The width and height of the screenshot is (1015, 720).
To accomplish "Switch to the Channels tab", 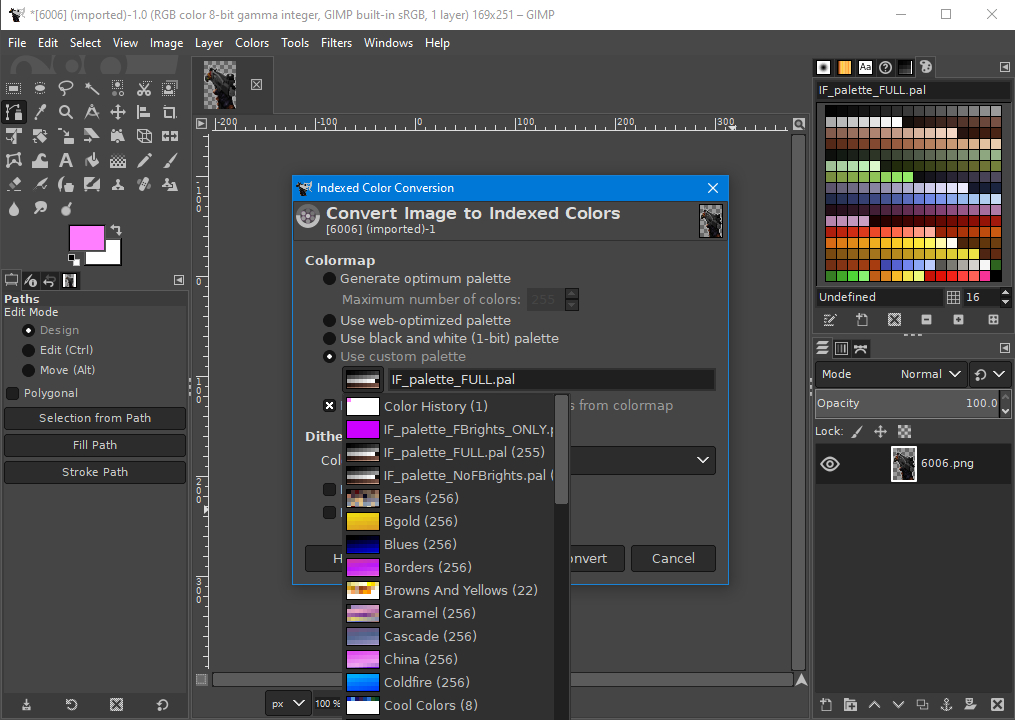I will point(842,349).
